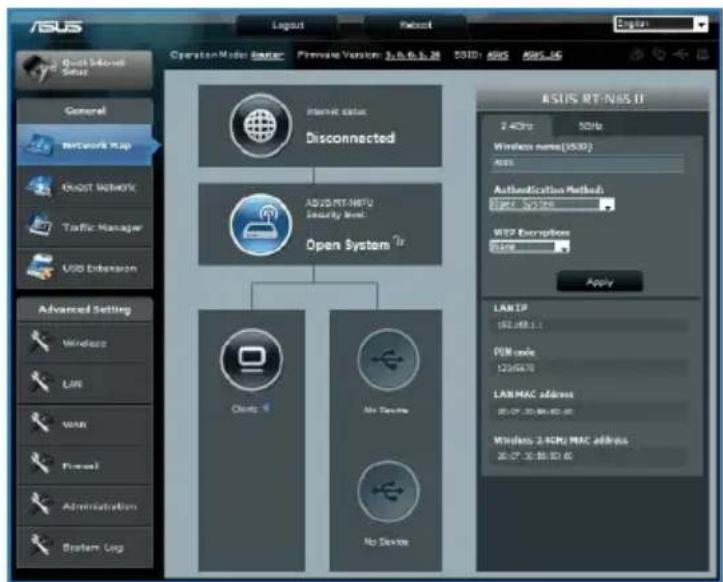Click the Operation Mode Router link

267,55
